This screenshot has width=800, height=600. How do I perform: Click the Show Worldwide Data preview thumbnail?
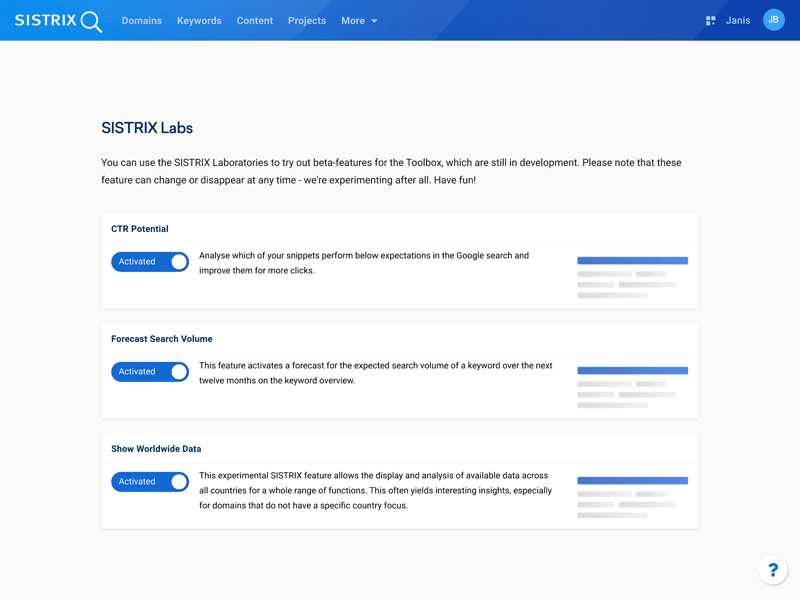(x=632, y=497)
